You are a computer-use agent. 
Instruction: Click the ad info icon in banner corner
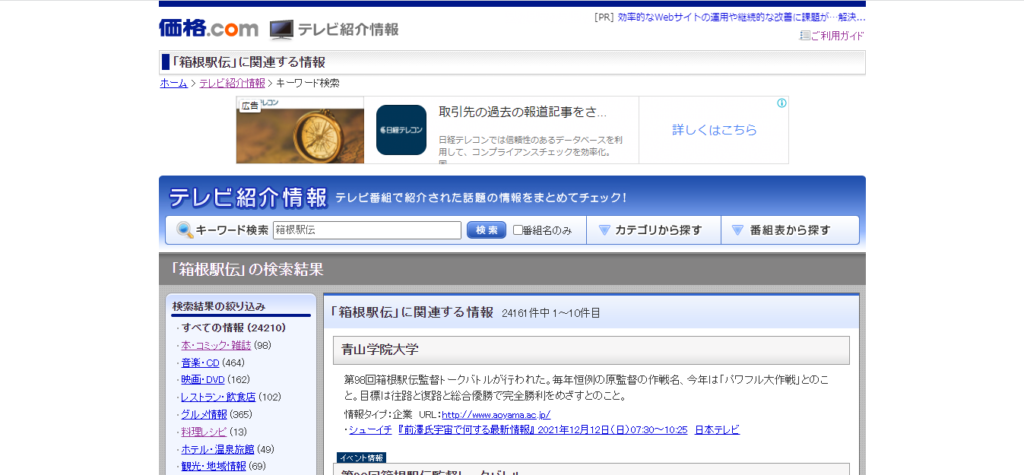[782, 103]
